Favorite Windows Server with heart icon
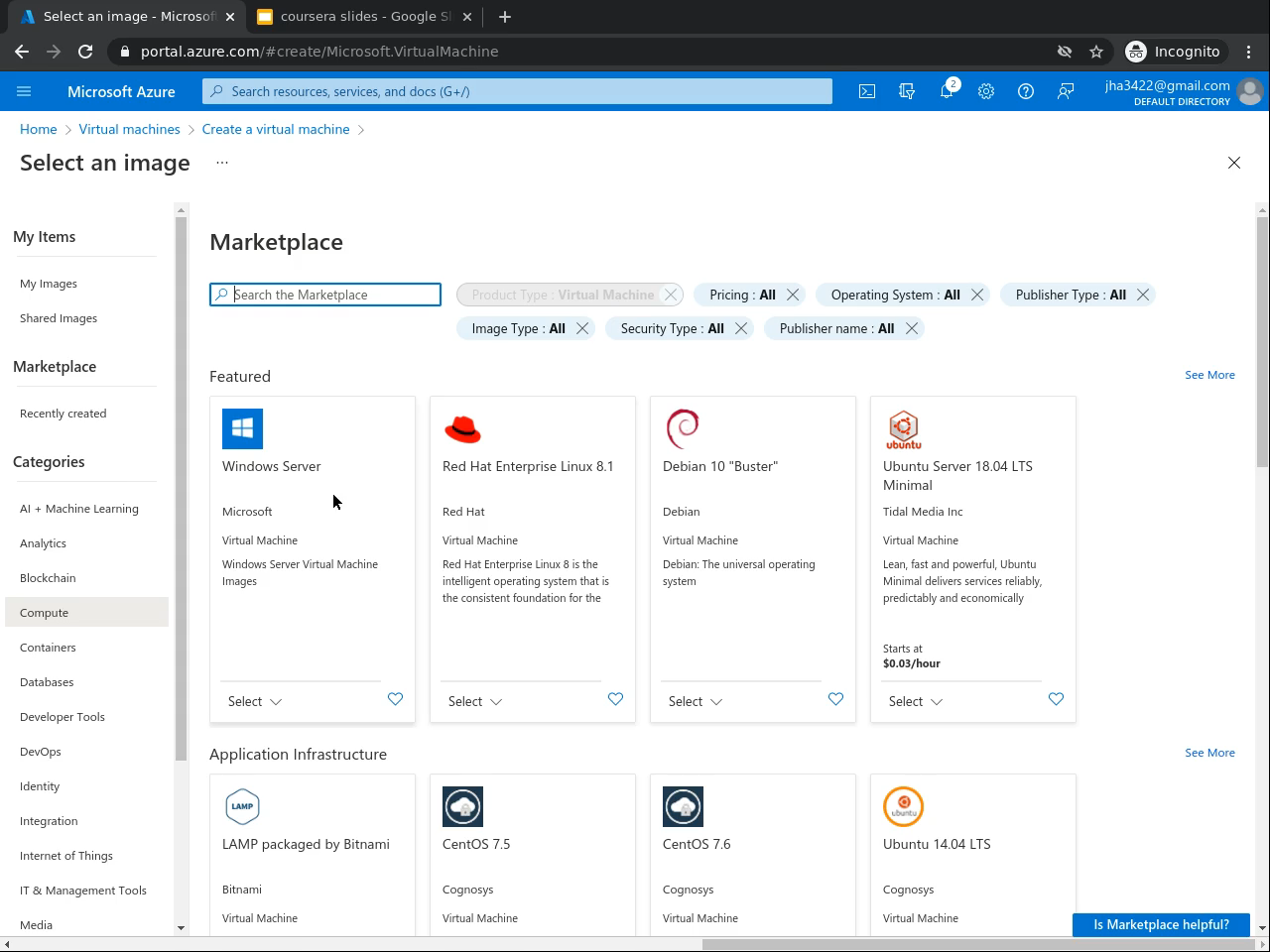 [395, 699]
